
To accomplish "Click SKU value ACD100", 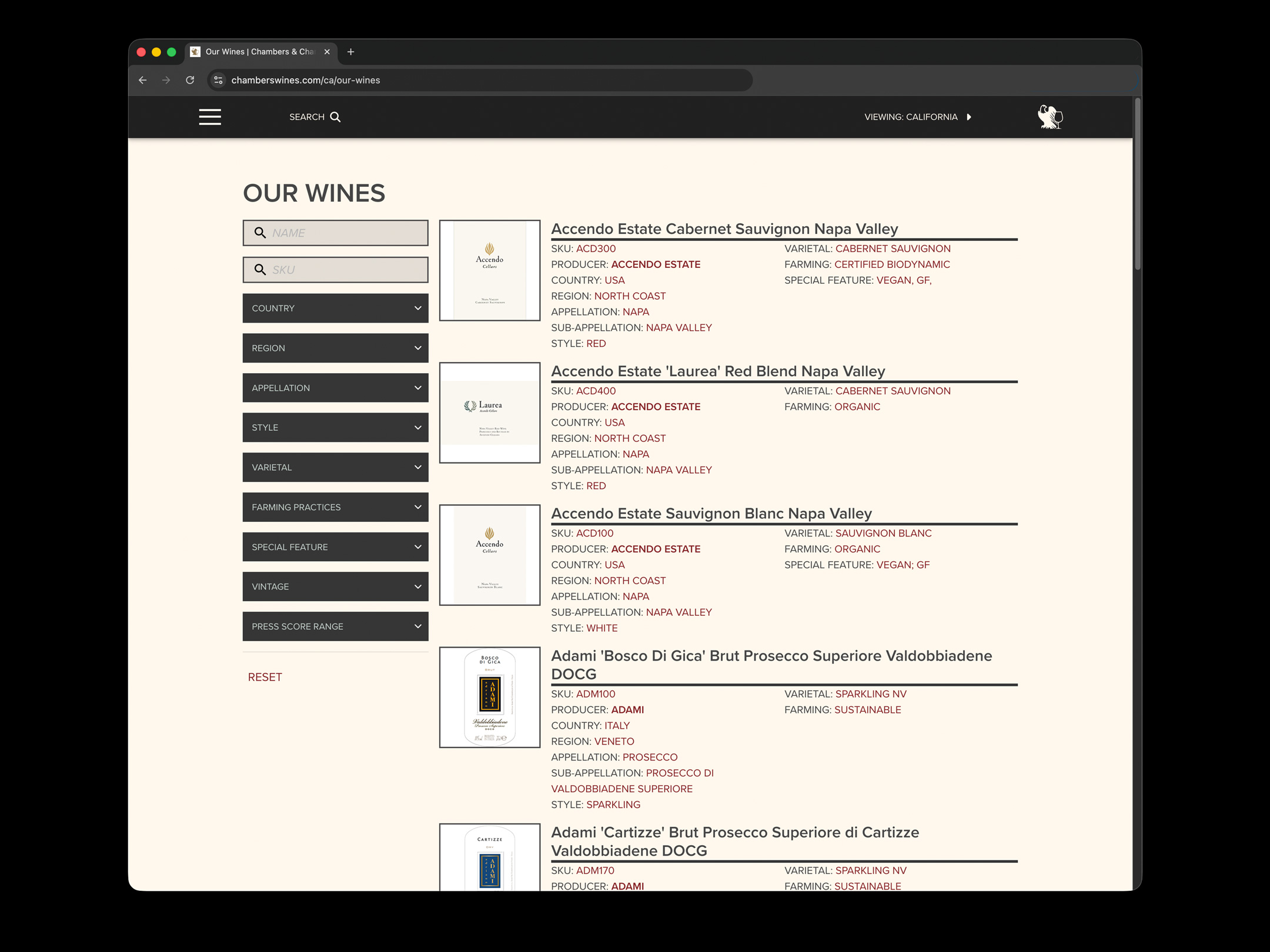I will click(594, 533).
